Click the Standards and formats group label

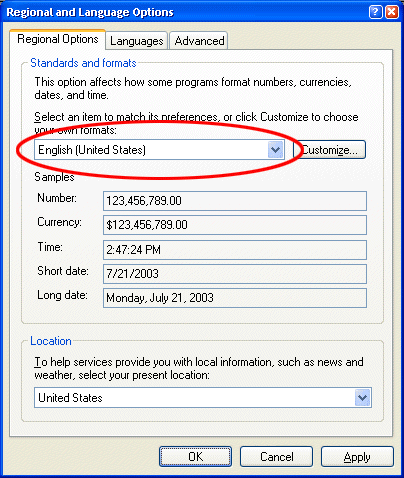83,63
